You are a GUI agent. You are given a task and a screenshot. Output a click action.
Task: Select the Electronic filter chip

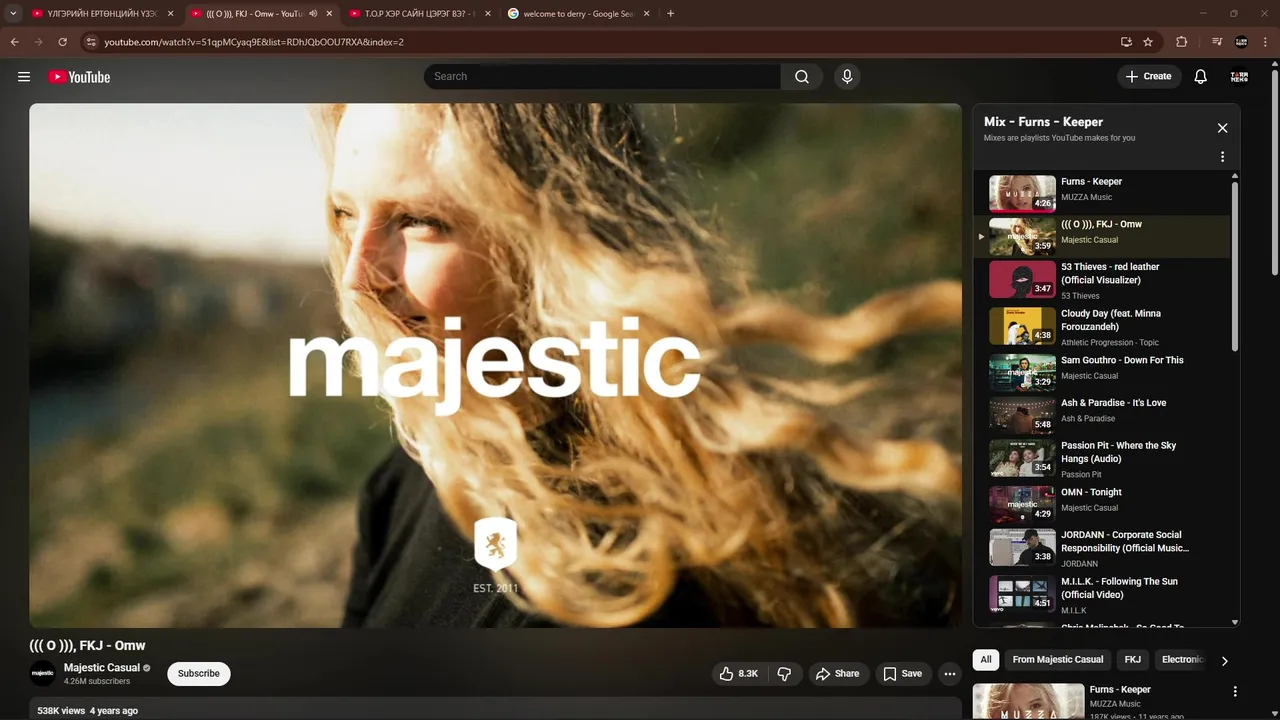click(x=1182, y=660)
